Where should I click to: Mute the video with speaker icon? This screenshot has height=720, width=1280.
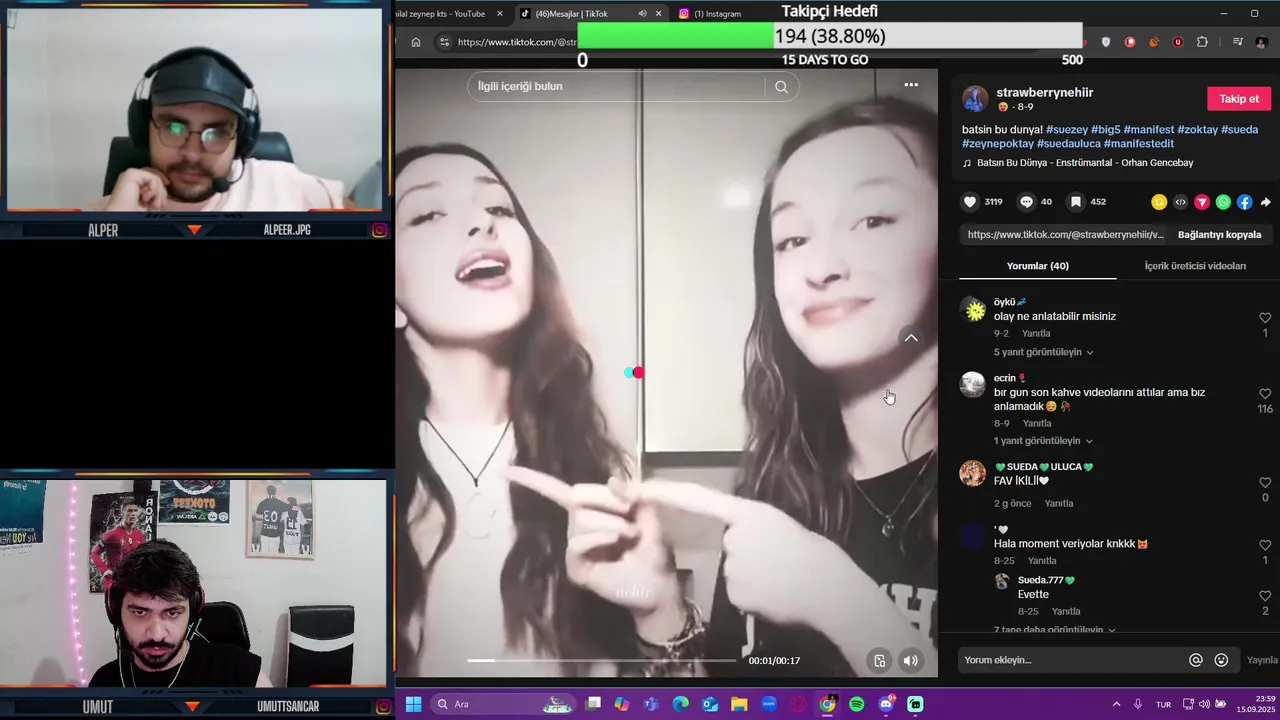910,660
